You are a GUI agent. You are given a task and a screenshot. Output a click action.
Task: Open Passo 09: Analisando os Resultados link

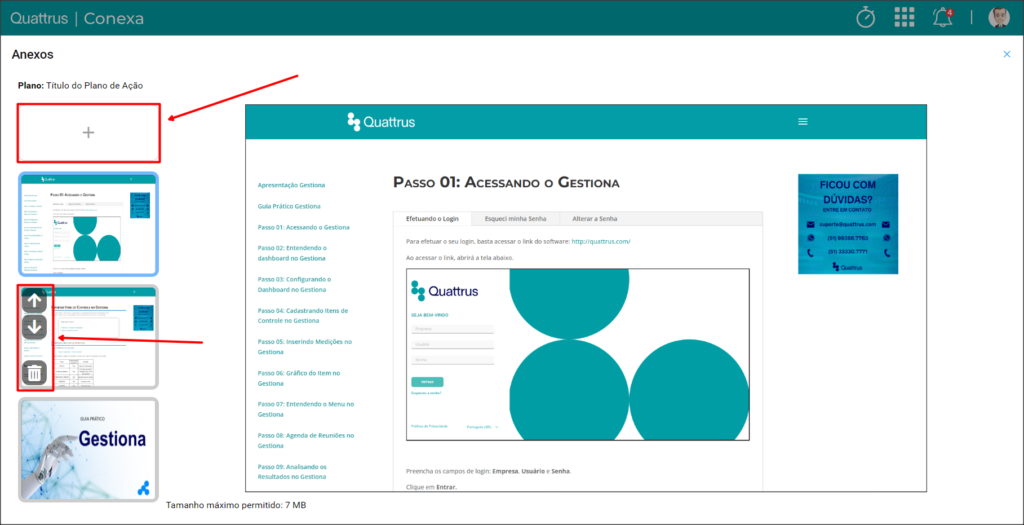tap(292, 471)
